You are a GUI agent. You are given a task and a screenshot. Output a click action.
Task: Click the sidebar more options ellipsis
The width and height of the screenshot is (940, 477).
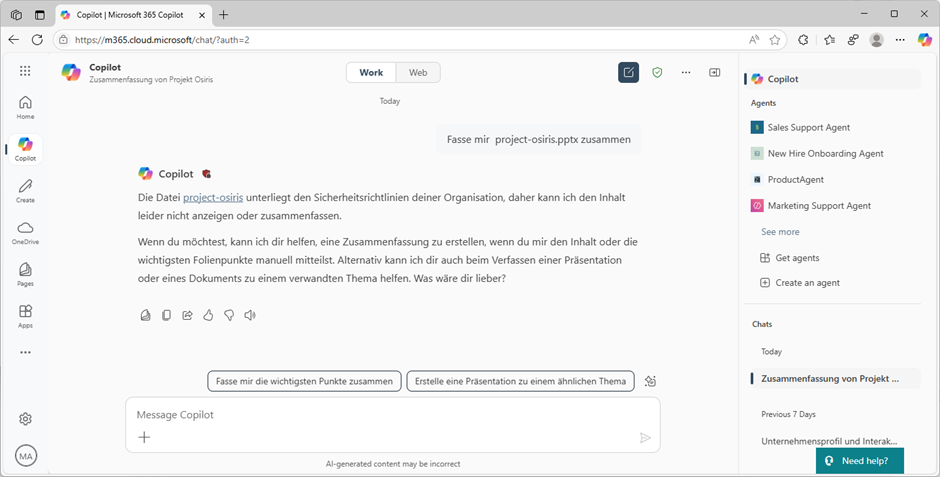click(x=25, y=352)
